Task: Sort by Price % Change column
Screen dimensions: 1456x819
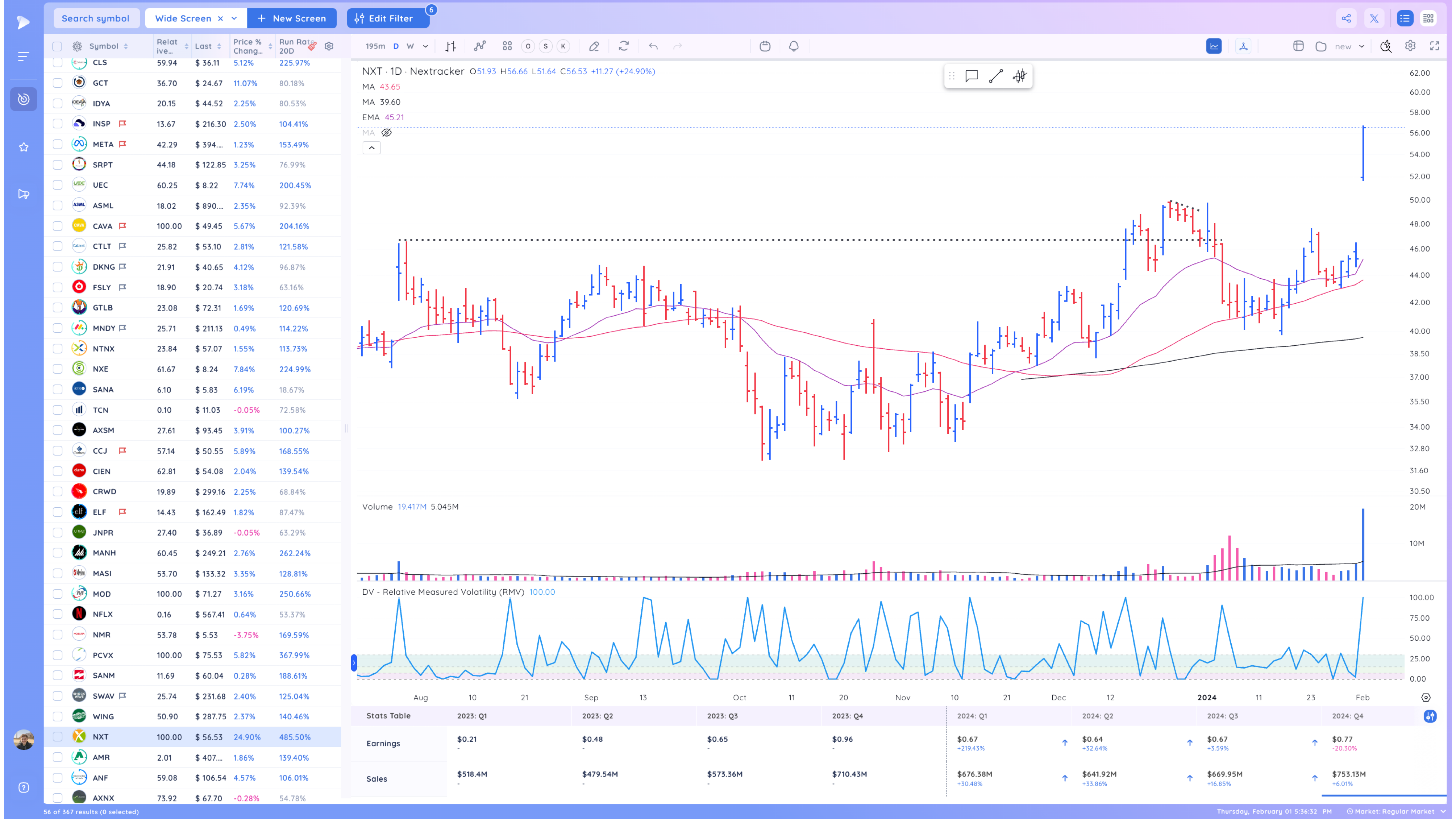Action: [253, 46]
